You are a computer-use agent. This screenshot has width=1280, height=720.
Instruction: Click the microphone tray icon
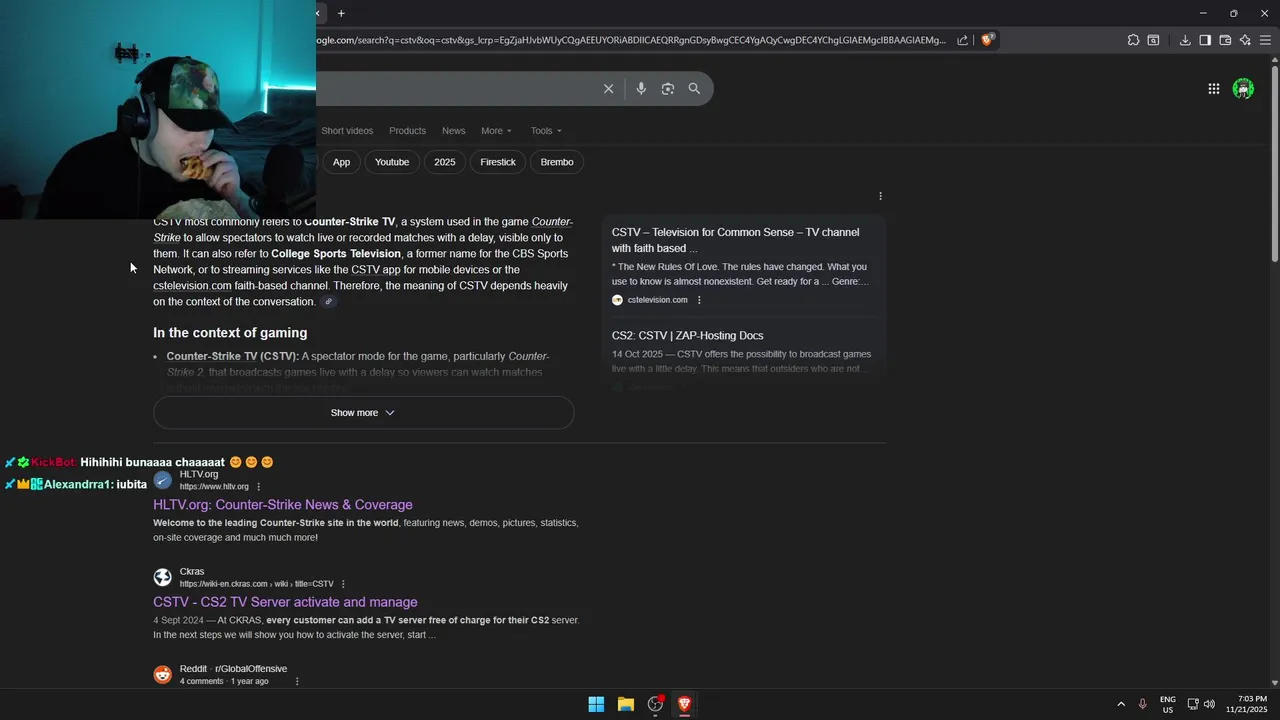pyautogui.click(x=1142, y=704)
